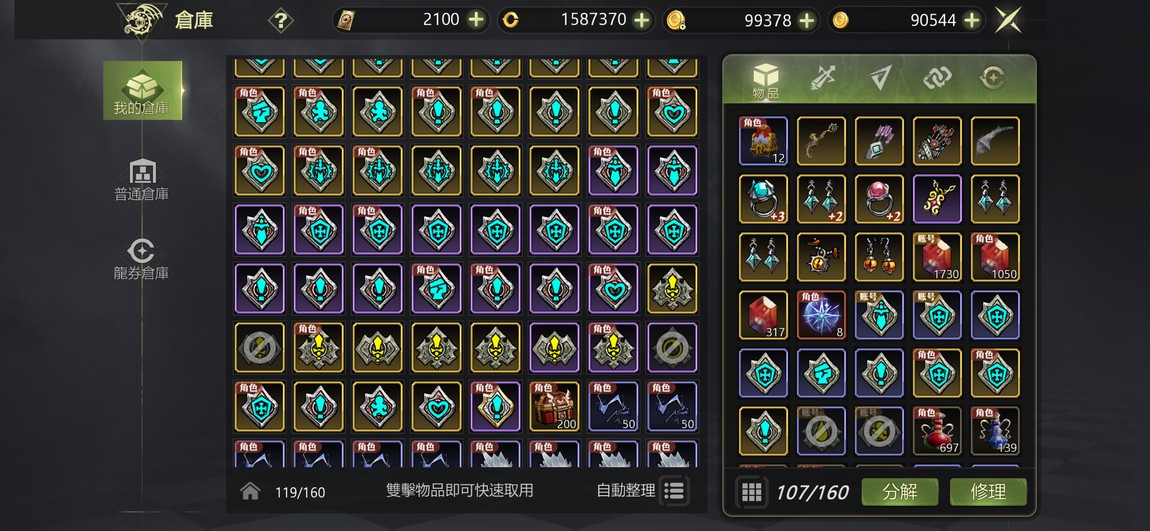Switch to the triangle arrow inventory tab

881,78
